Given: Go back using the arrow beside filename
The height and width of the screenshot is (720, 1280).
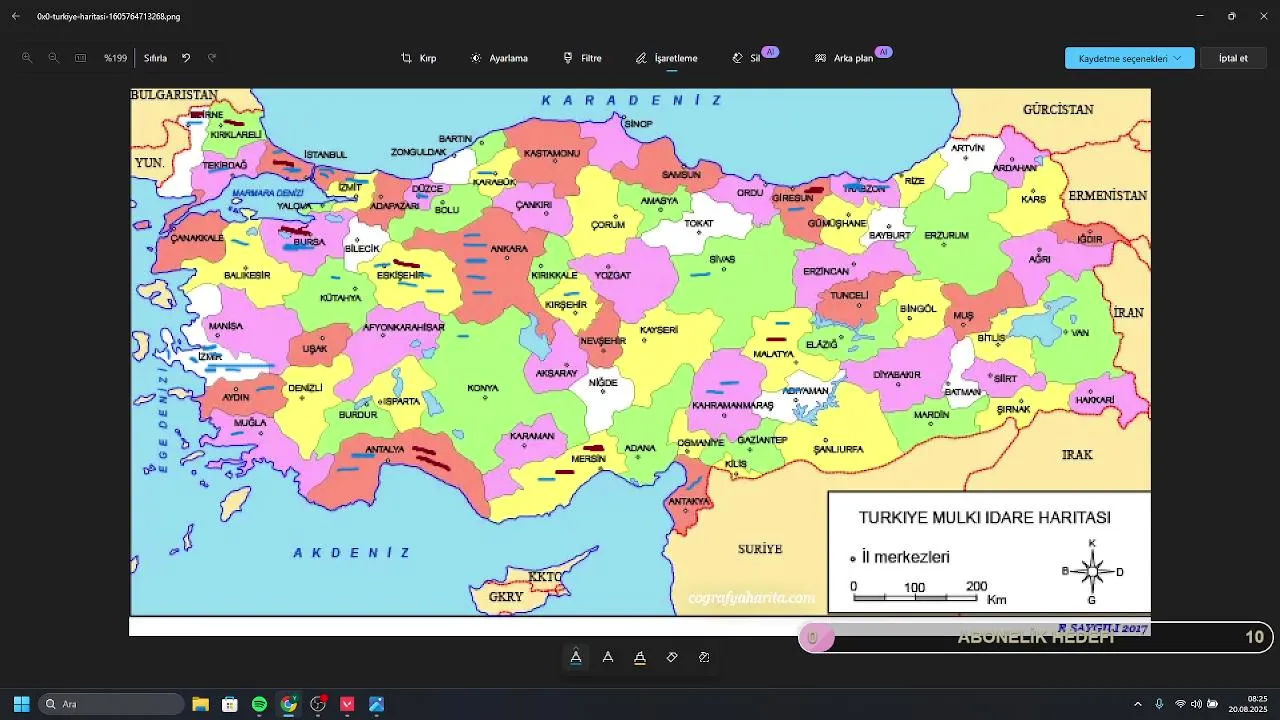Looking at the screenshot, I should [16, 16].
